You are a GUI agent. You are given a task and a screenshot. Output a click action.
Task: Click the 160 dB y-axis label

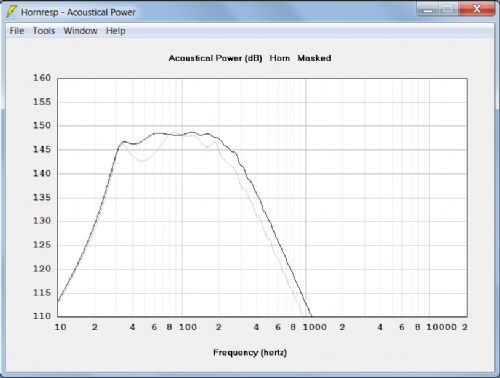coord(42,78)
